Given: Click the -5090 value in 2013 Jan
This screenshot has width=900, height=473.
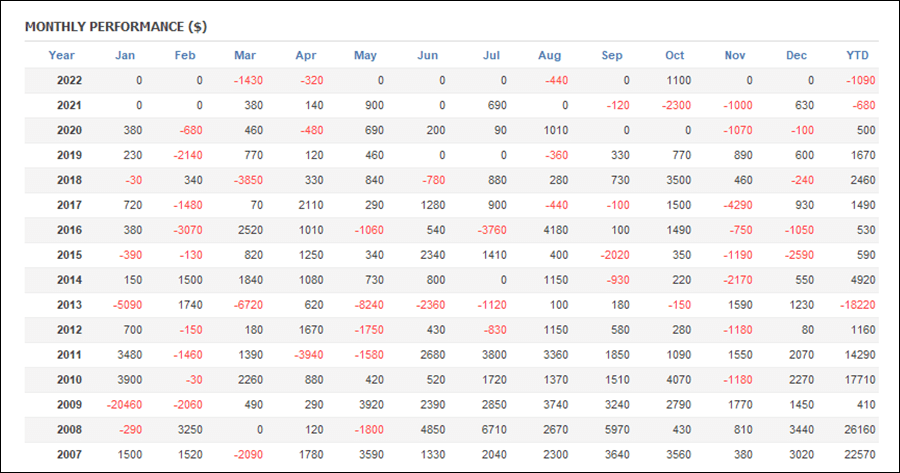Looking at the screenshot, I should pos(127,305).
